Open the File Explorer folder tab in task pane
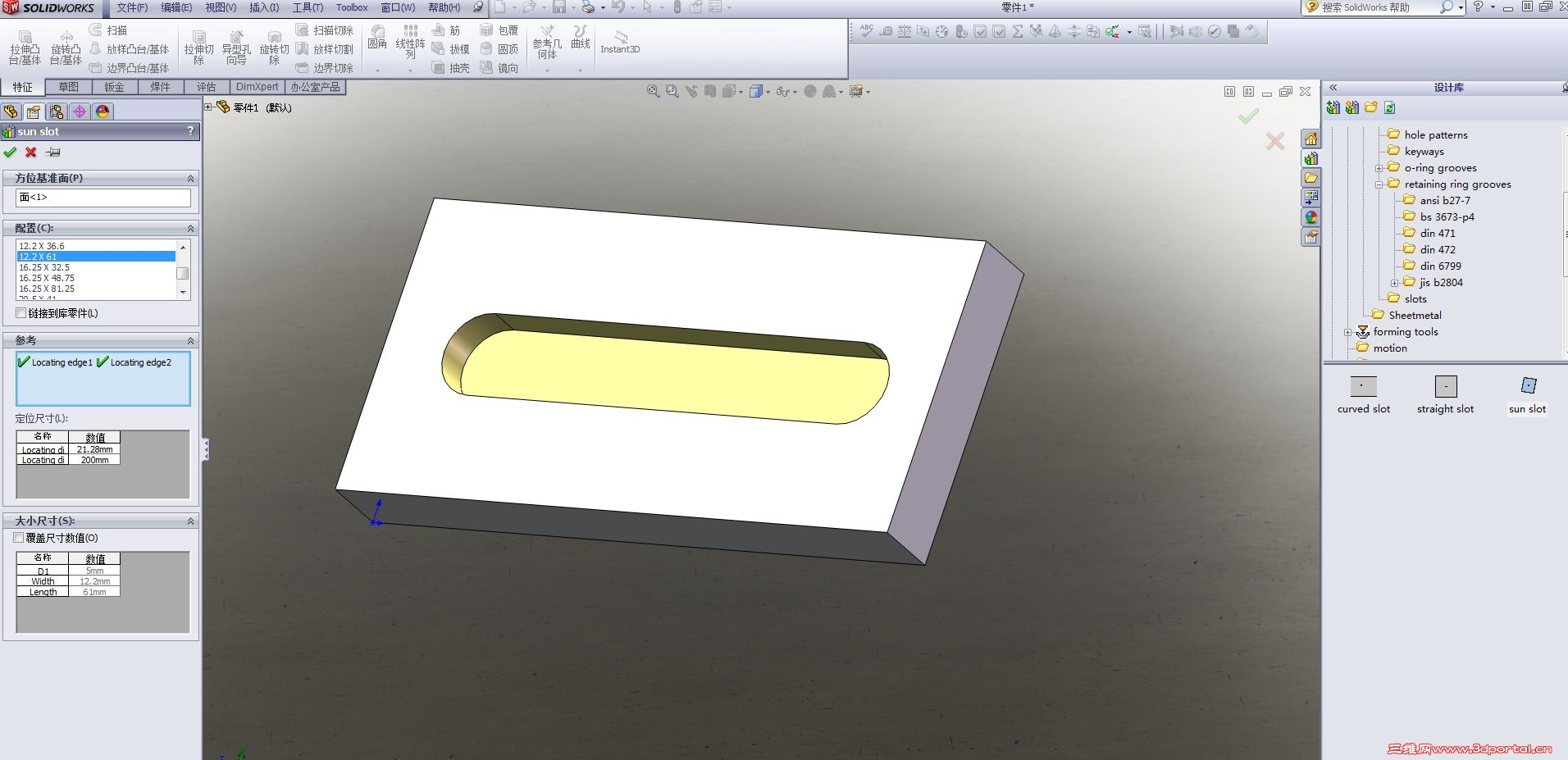 pos(1310,178)
